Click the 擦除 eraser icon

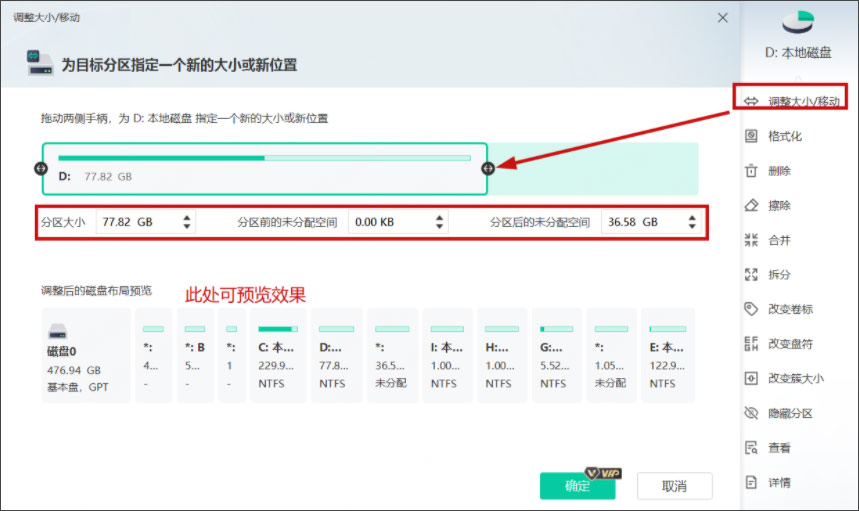click(751, 205)
